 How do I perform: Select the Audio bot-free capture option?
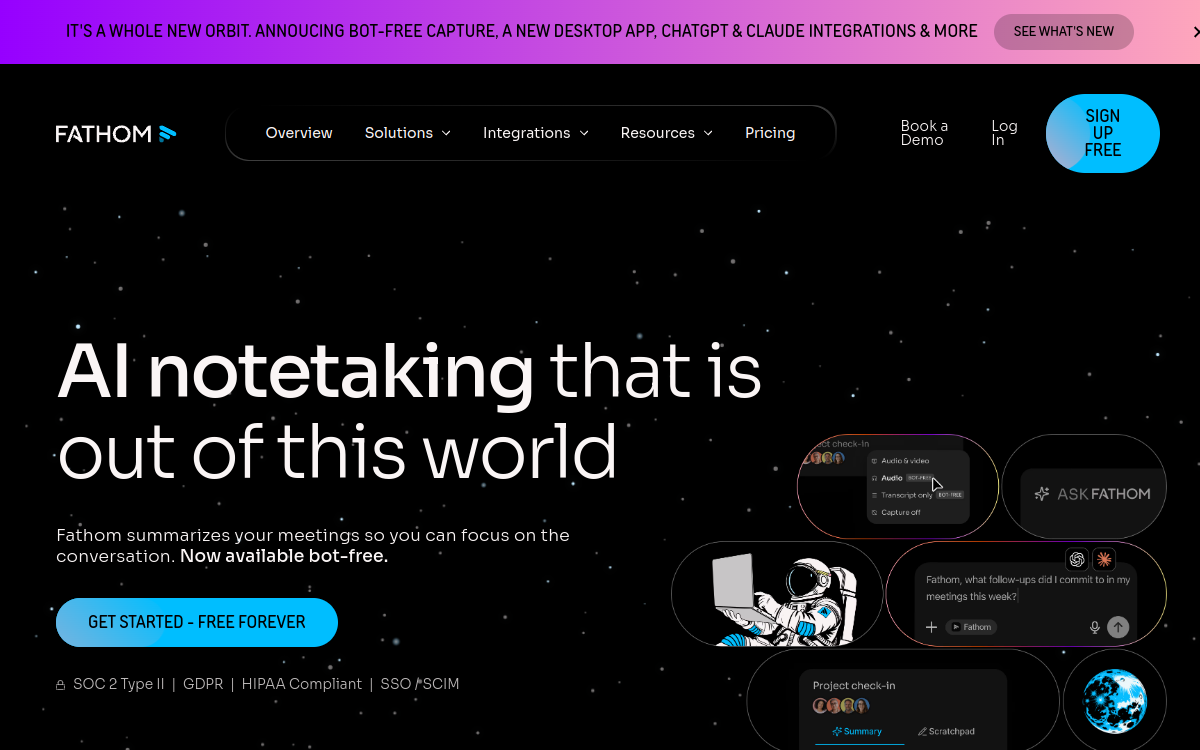902,478
